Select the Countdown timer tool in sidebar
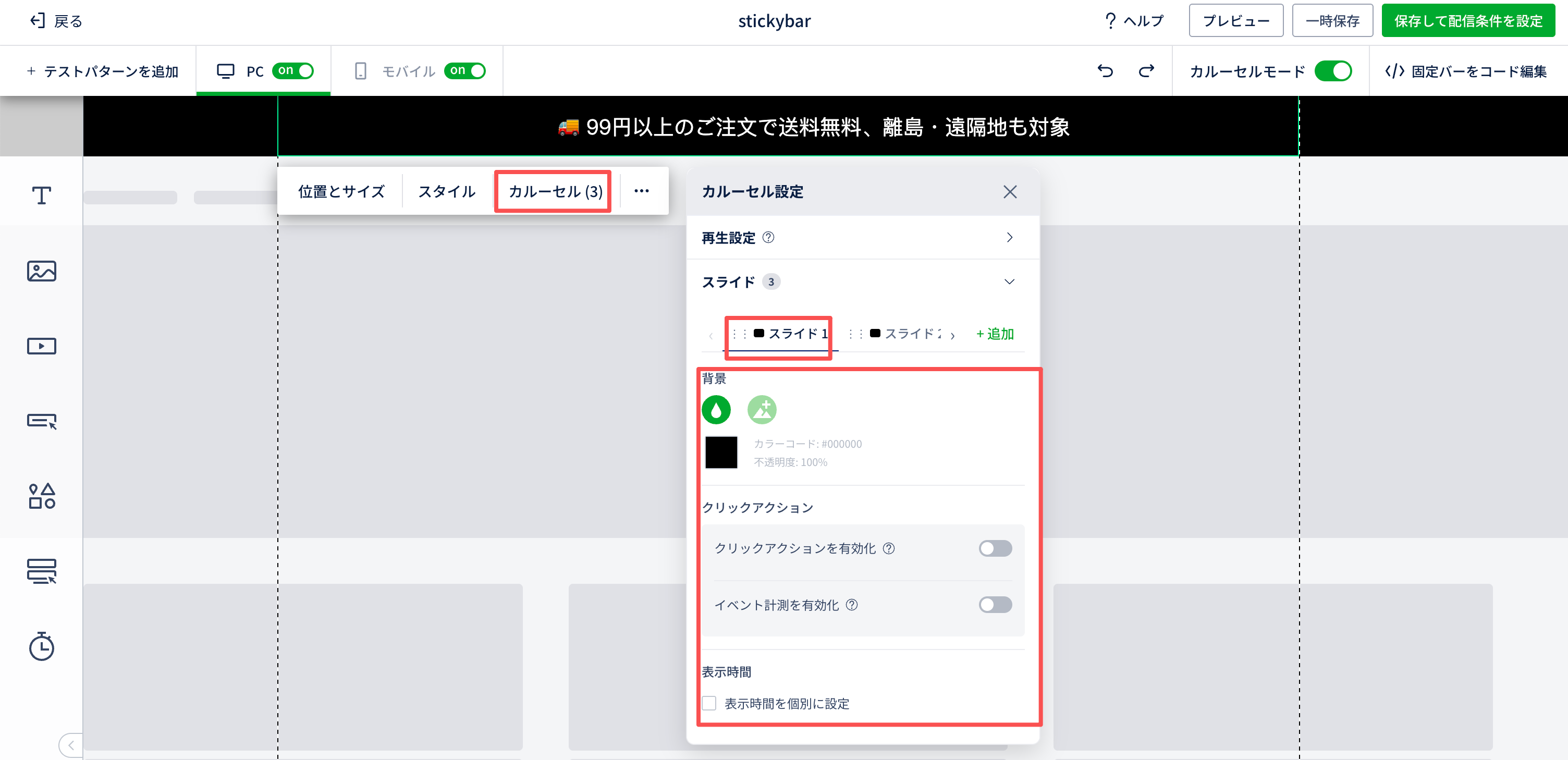Screen dimensions: 1568x760 (x=41, y=646)
